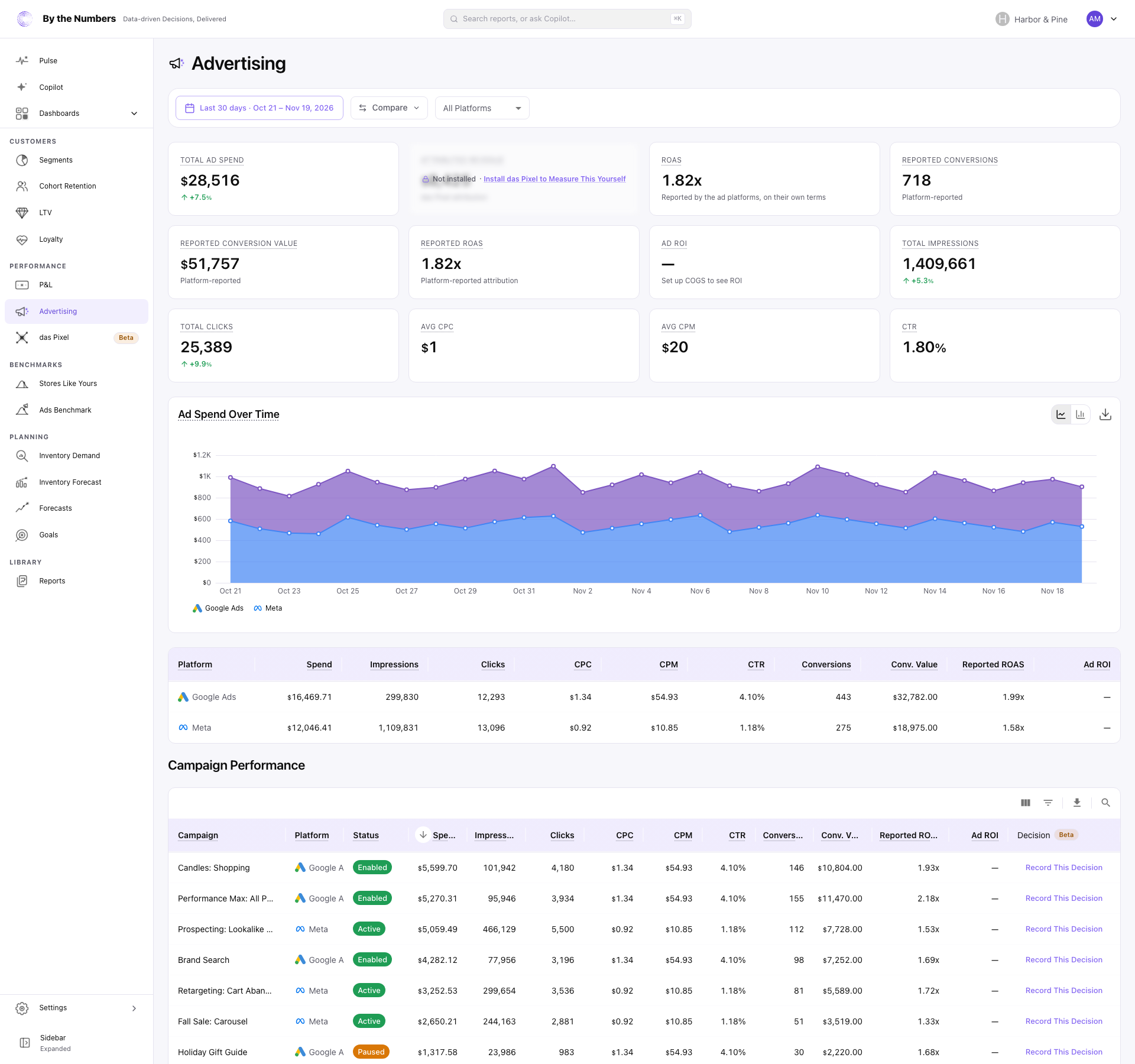The width and height of the screenshot is (1135, 1064).
Task: Toggle Sidebar Expanded control
Action: [76, 1043]
